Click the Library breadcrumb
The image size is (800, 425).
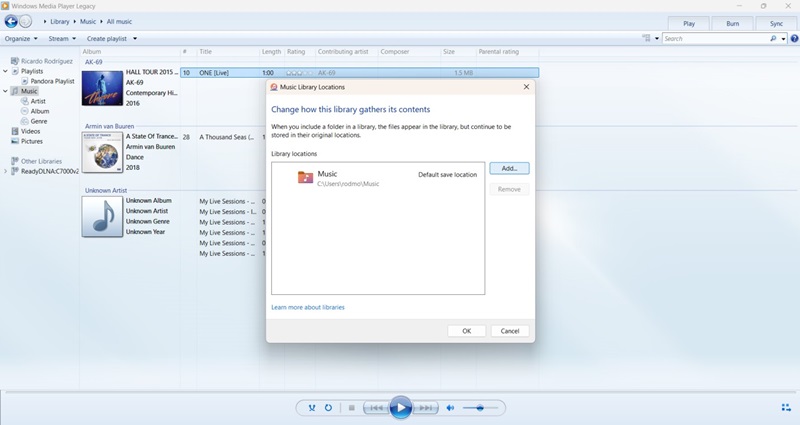(60, 21)
